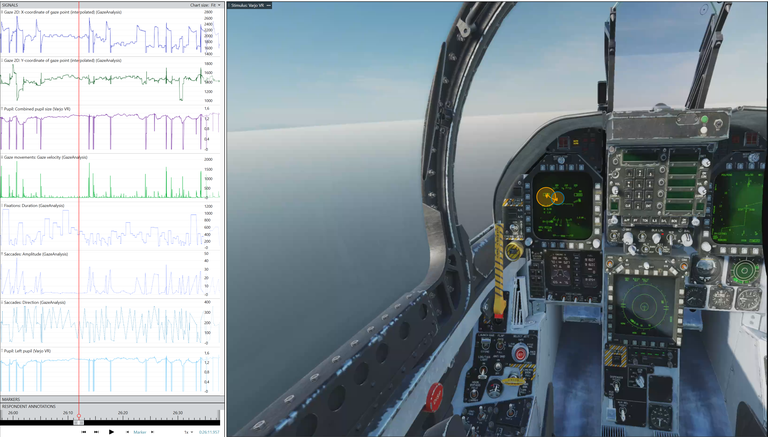Image resolution: width=768 pixels, height=437 pixels.
Task: Click the Varjo VR stimulus video frame
Action: click(497, 220)
